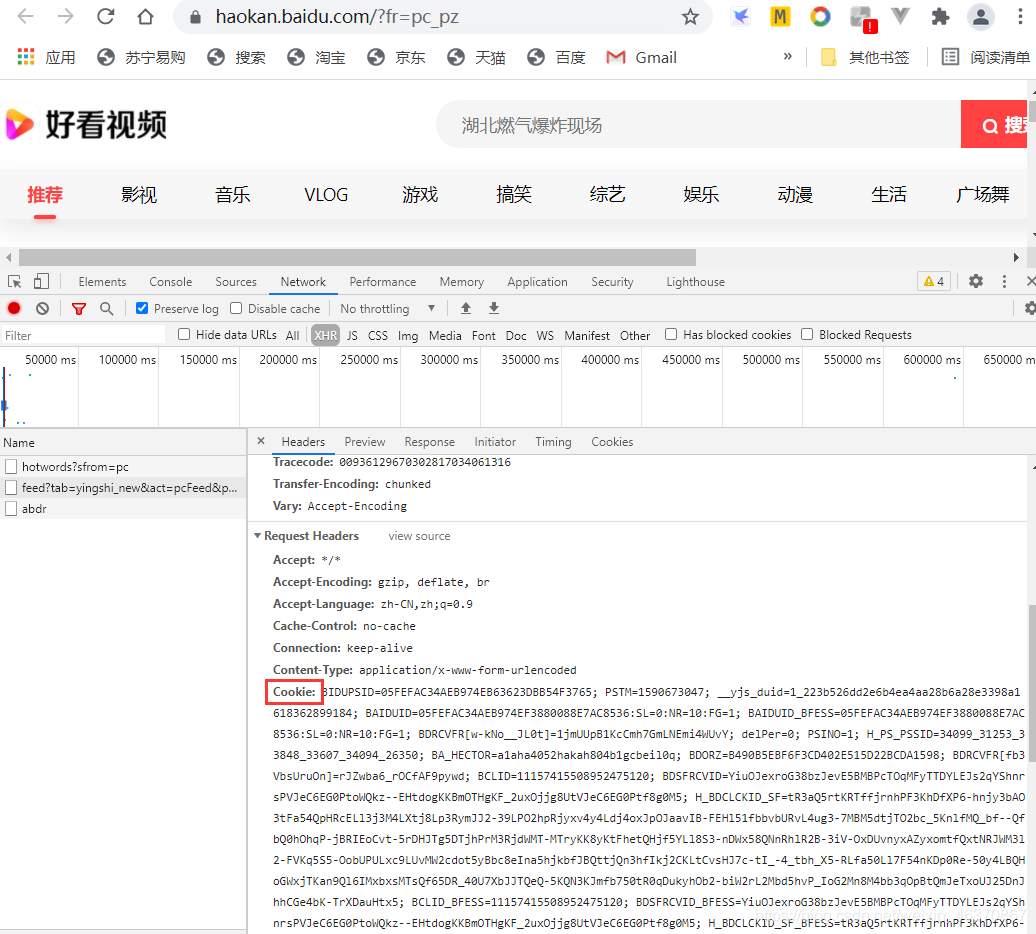
Task: Select the abdr request row
Action: [x=124, y=509]
